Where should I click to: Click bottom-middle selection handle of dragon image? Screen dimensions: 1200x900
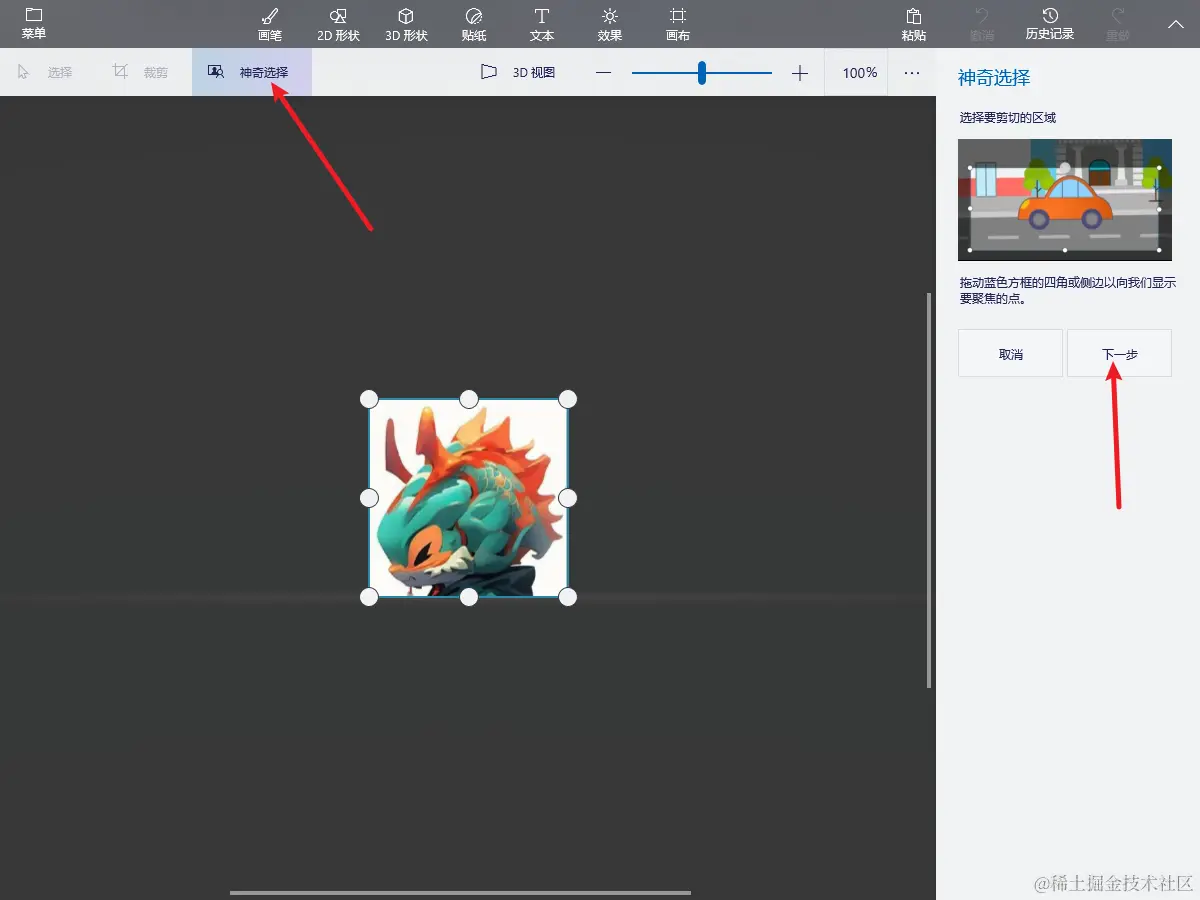(468, 597)
